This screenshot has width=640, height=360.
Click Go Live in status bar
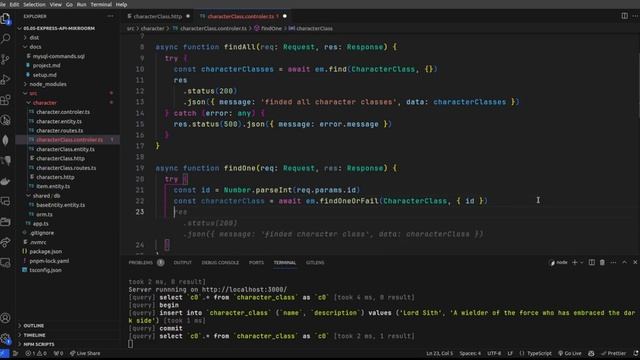point(569,353)
